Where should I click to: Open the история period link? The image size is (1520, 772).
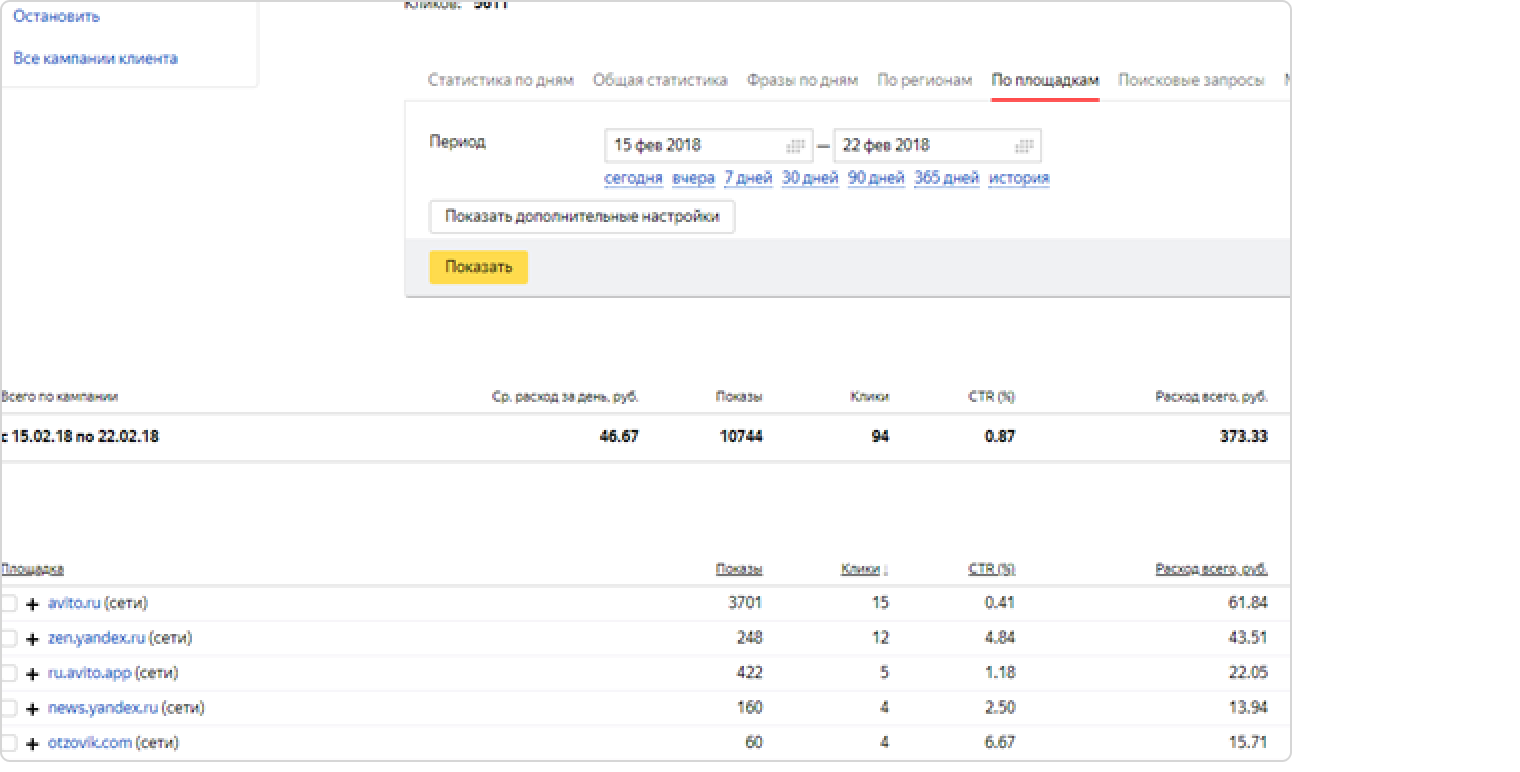click(x=1019, y=178)
